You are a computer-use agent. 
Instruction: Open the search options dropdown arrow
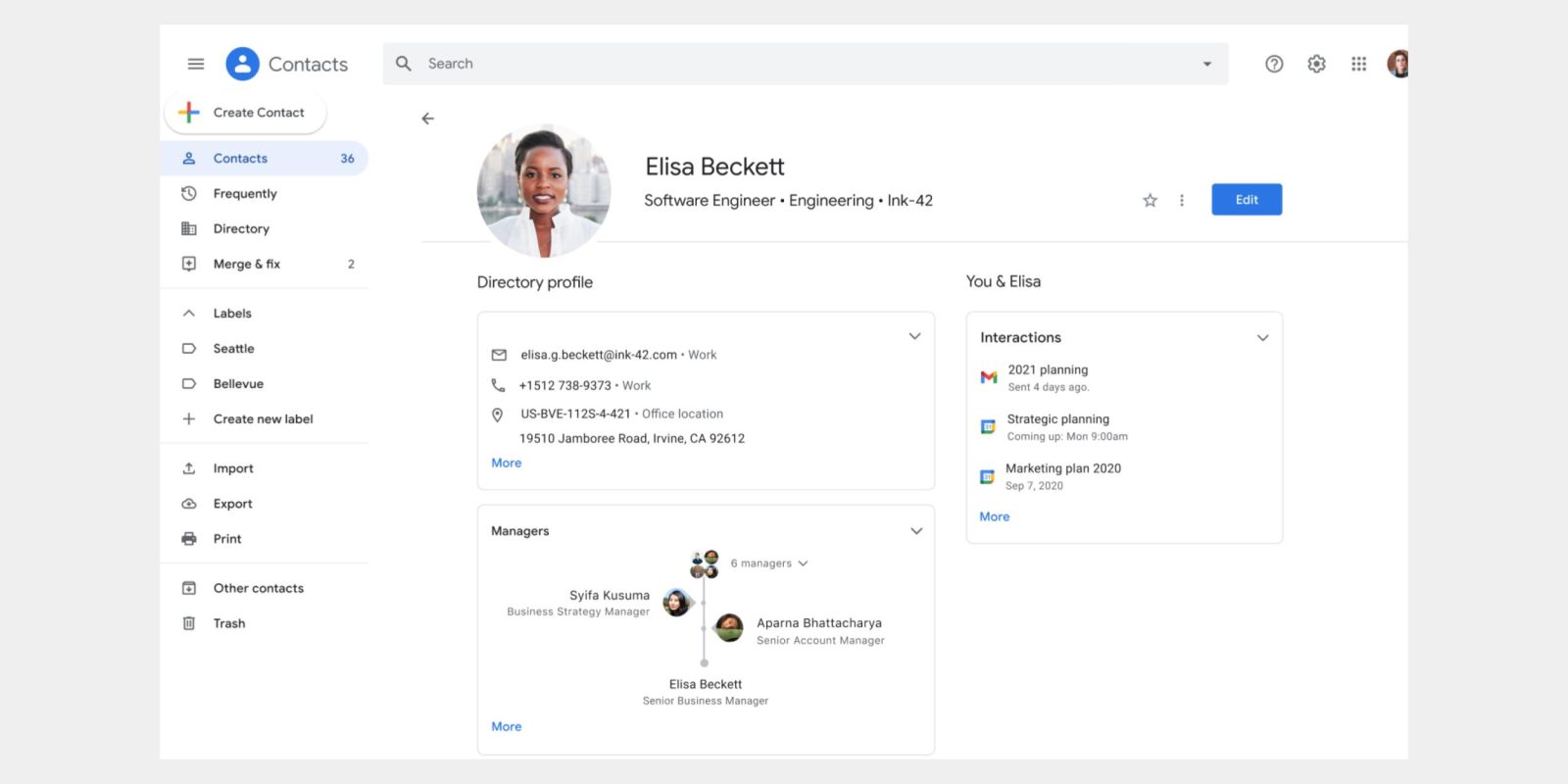point(1206,64)
